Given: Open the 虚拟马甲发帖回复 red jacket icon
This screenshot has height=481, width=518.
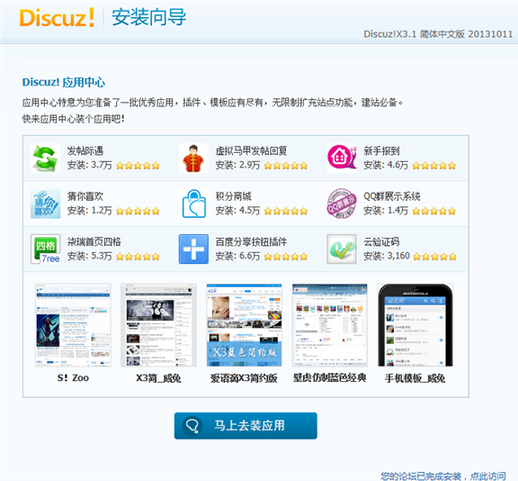Looking at the screenshot, I should tap(194, 158).
